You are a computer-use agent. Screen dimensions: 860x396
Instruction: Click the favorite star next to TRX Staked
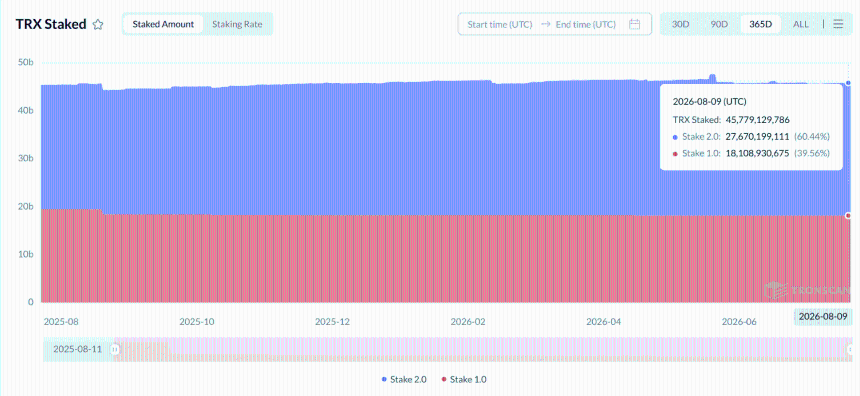point(98,25)
